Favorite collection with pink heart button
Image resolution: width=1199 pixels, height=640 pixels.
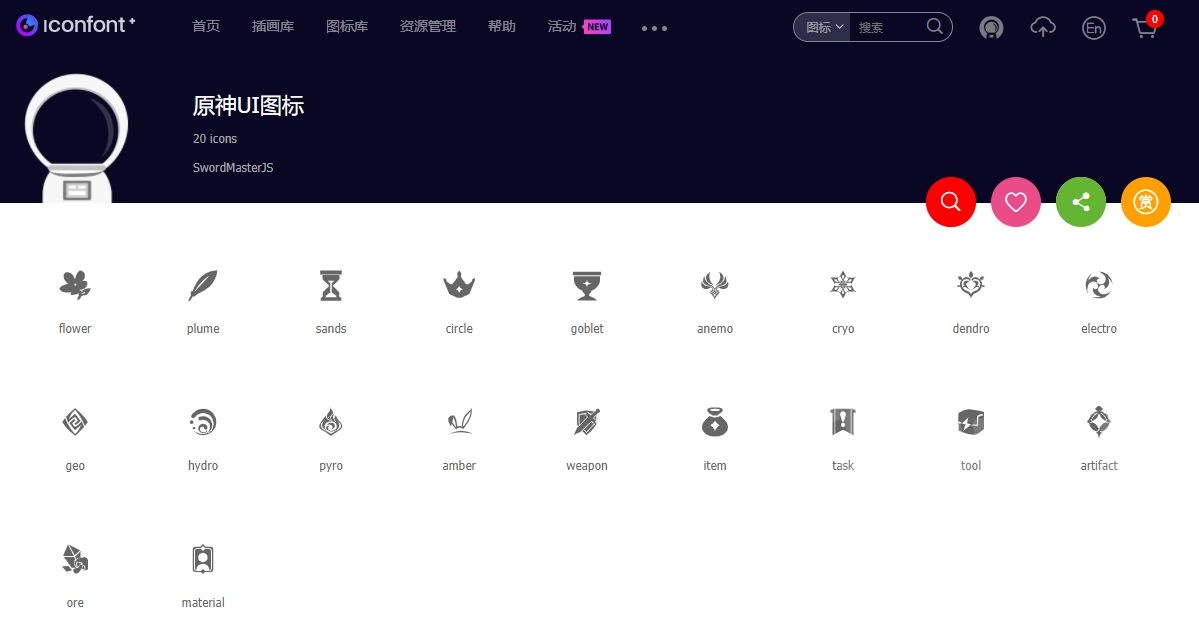point(1015,202)
